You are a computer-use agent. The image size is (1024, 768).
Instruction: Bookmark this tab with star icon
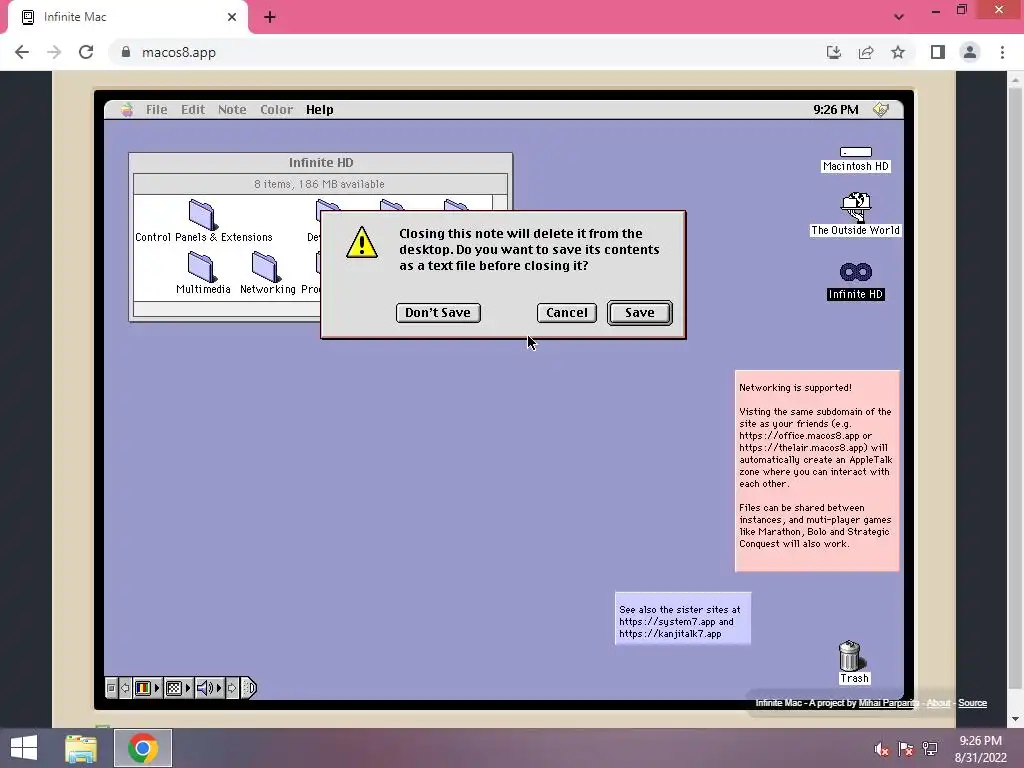point(898,52)
